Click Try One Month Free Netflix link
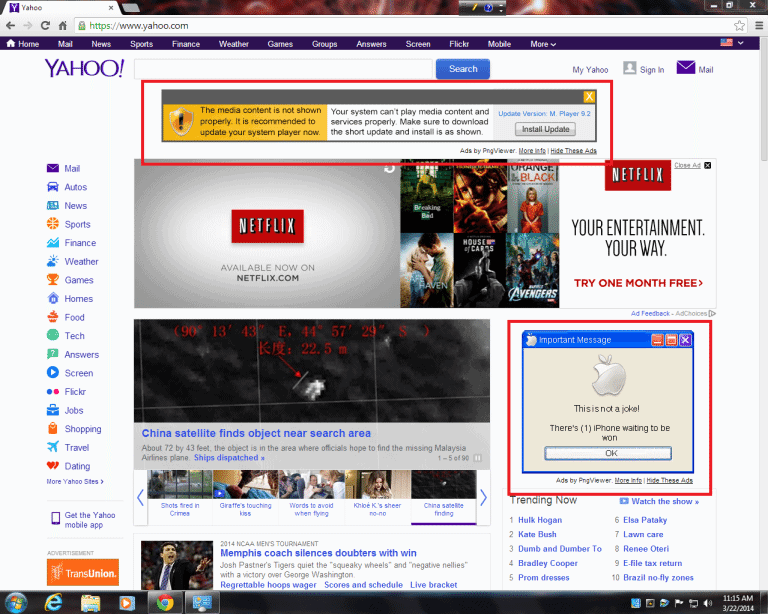The image size is (768, 614). 638,283
